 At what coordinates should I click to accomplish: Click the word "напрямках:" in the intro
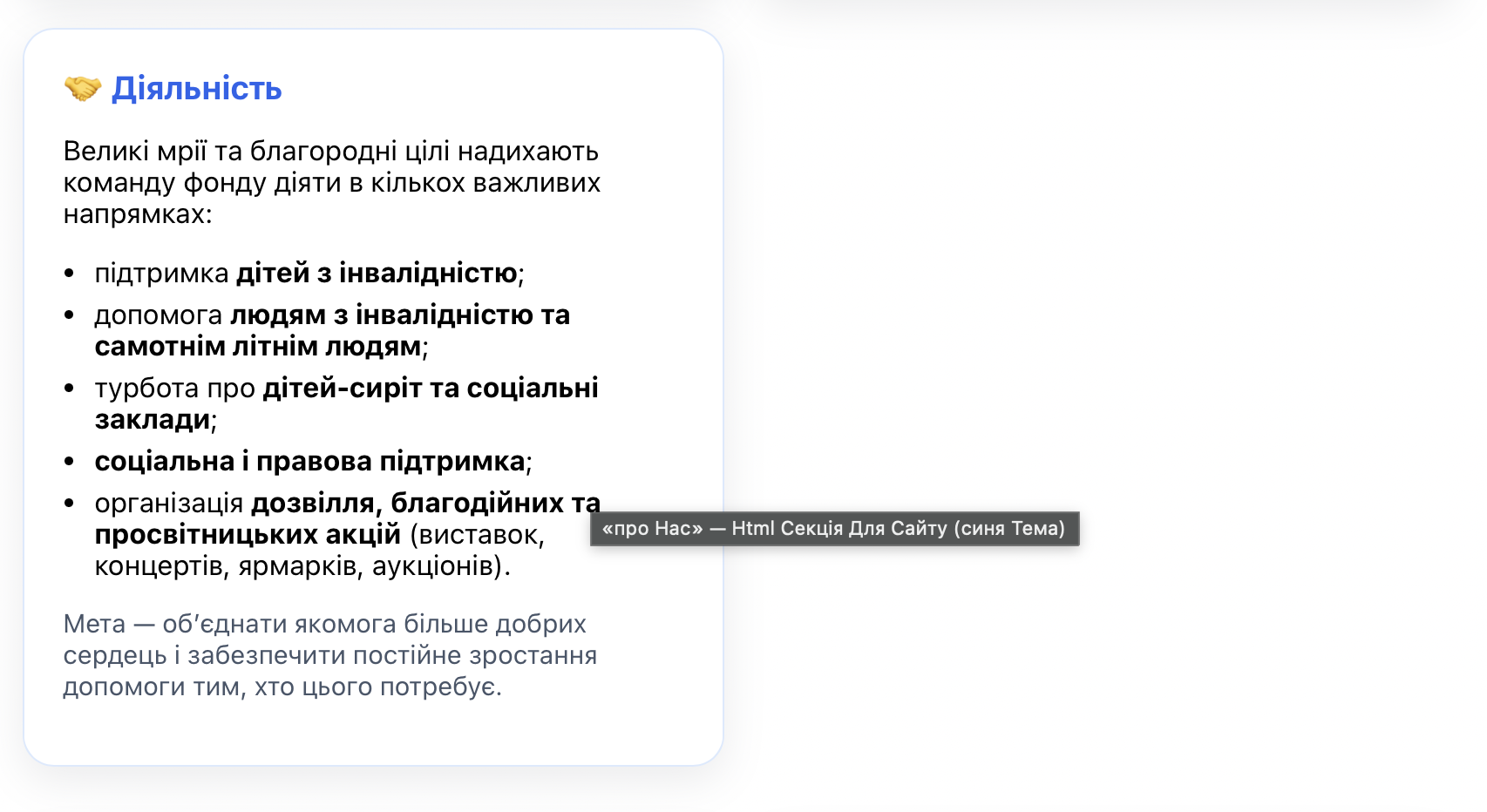point(138,214)
